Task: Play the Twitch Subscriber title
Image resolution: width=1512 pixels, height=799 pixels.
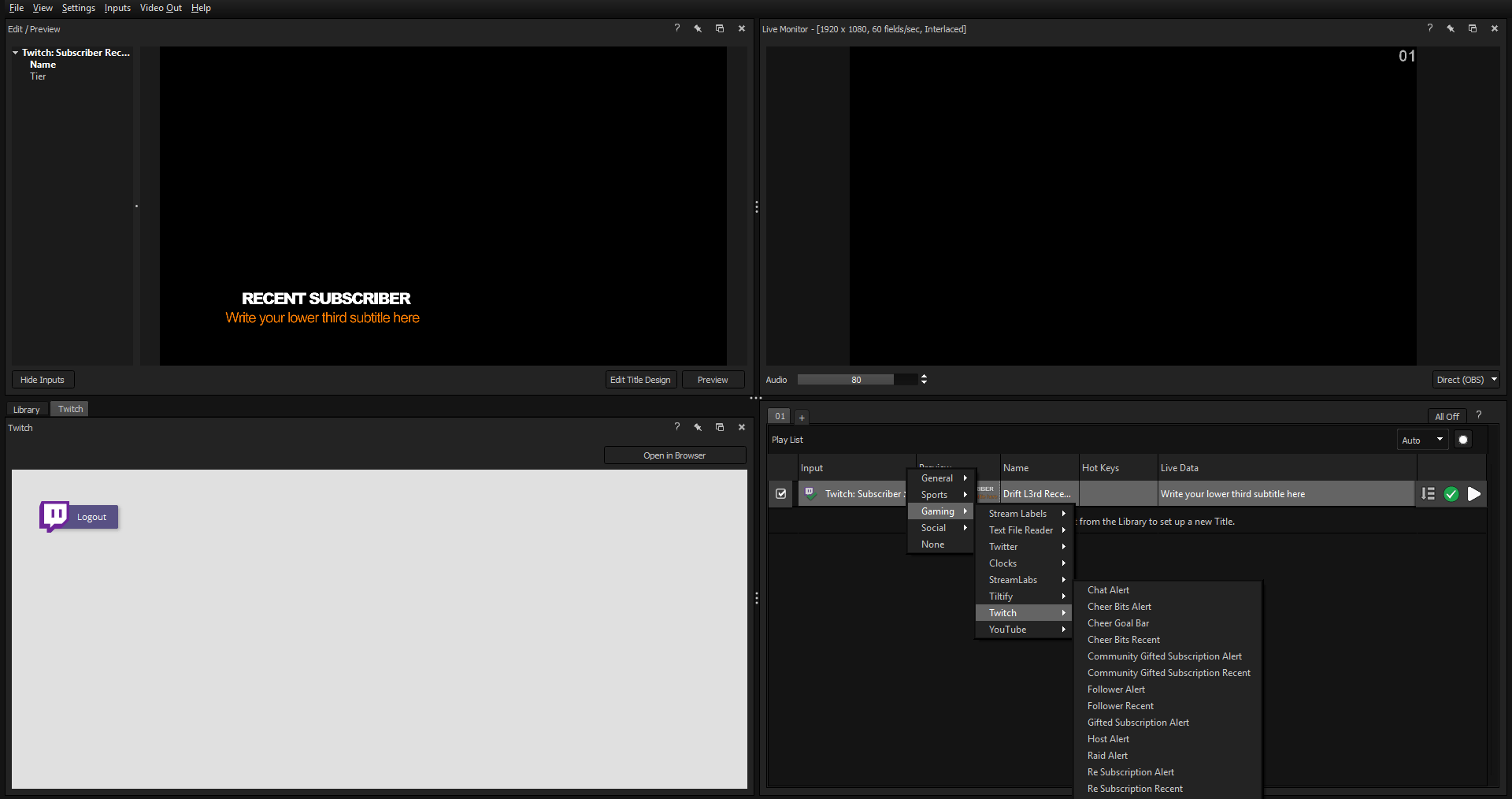Action: coord(1474,494)
